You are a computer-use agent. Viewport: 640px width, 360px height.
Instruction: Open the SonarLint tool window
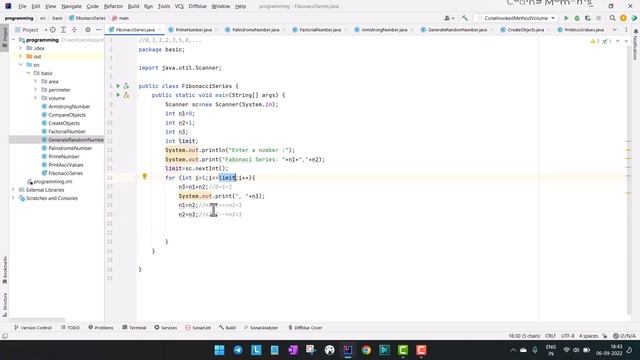198,328
